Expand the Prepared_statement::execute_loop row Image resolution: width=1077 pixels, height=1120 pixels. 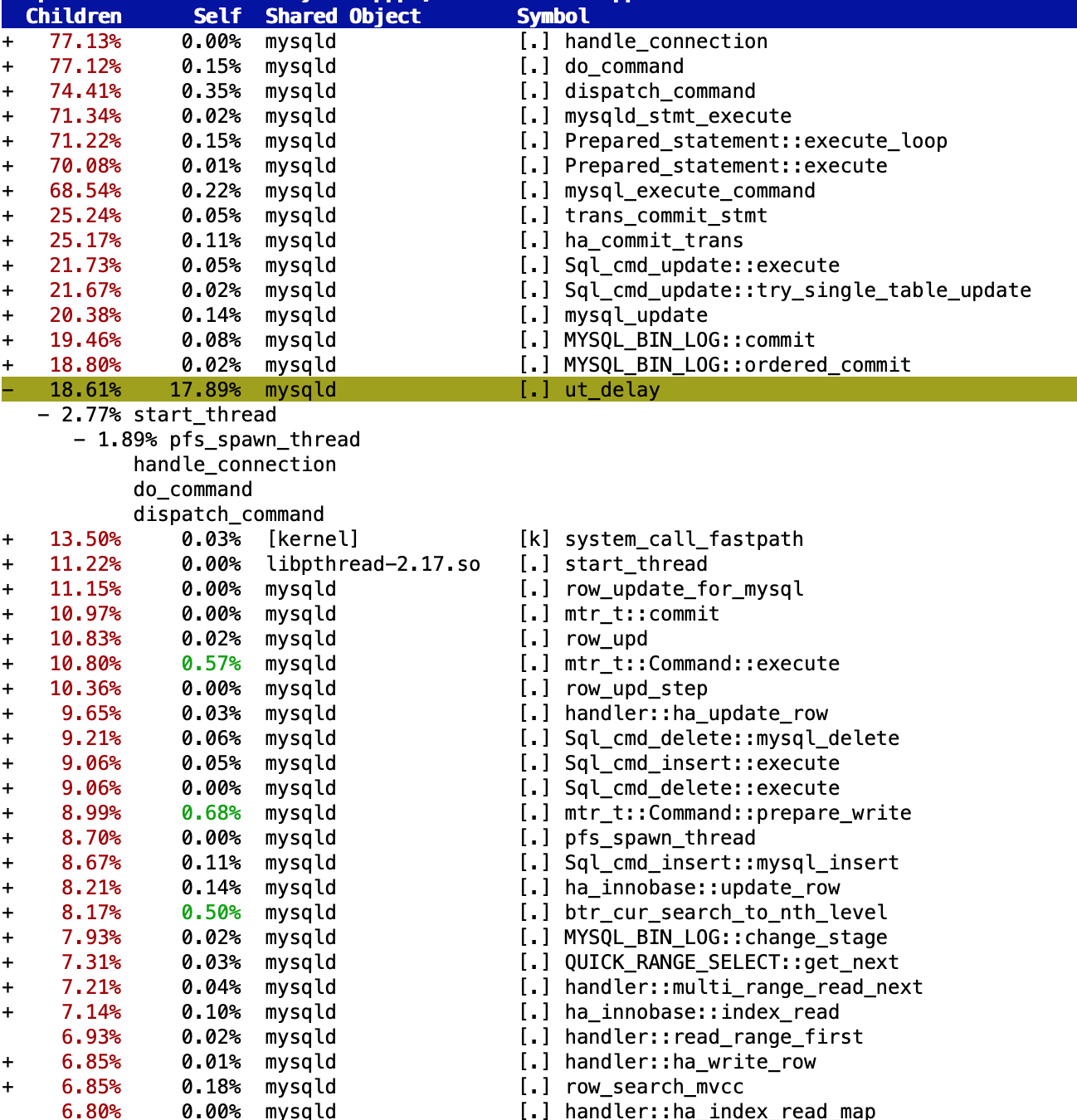pyautogui.click(x=7, y=141)
